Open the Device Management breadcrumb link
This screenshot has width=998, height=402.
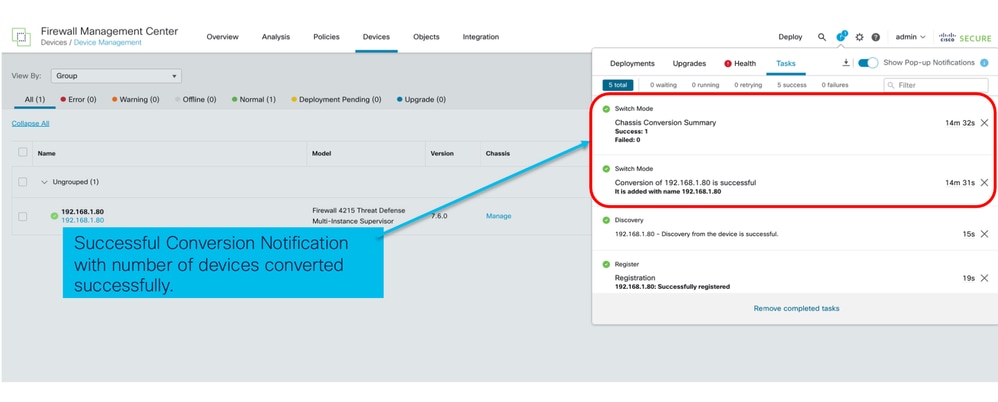point(108,43)
